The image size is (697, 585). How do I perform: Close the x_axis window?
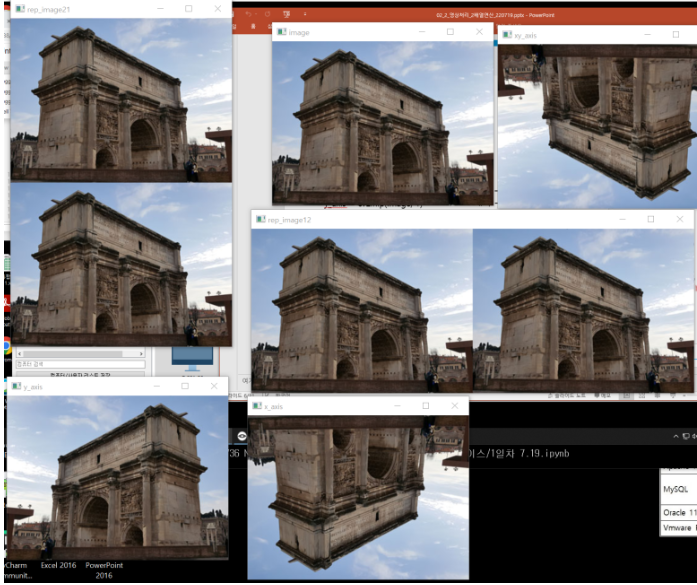point(454,406)
